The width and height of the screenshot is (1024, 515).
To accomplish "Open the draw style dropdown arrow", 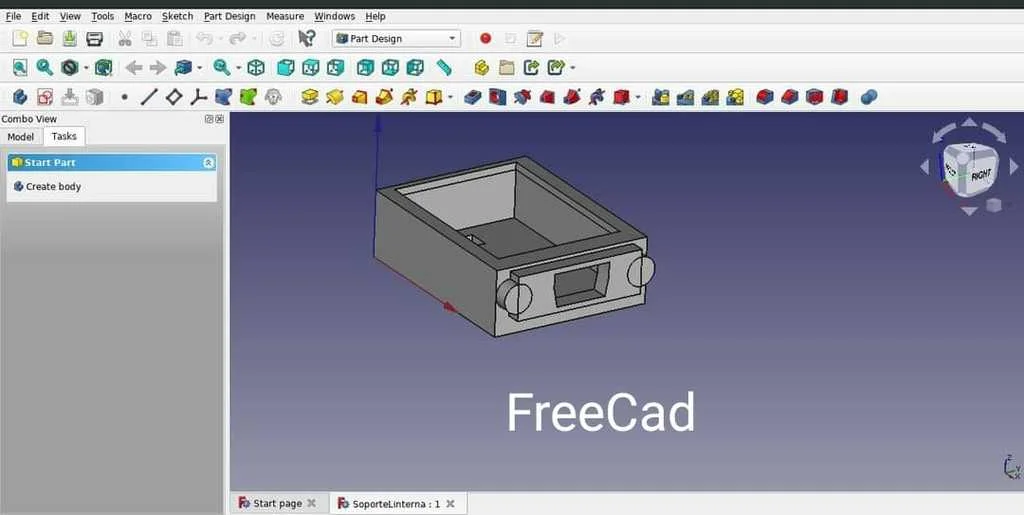I will tap(86, 68).
